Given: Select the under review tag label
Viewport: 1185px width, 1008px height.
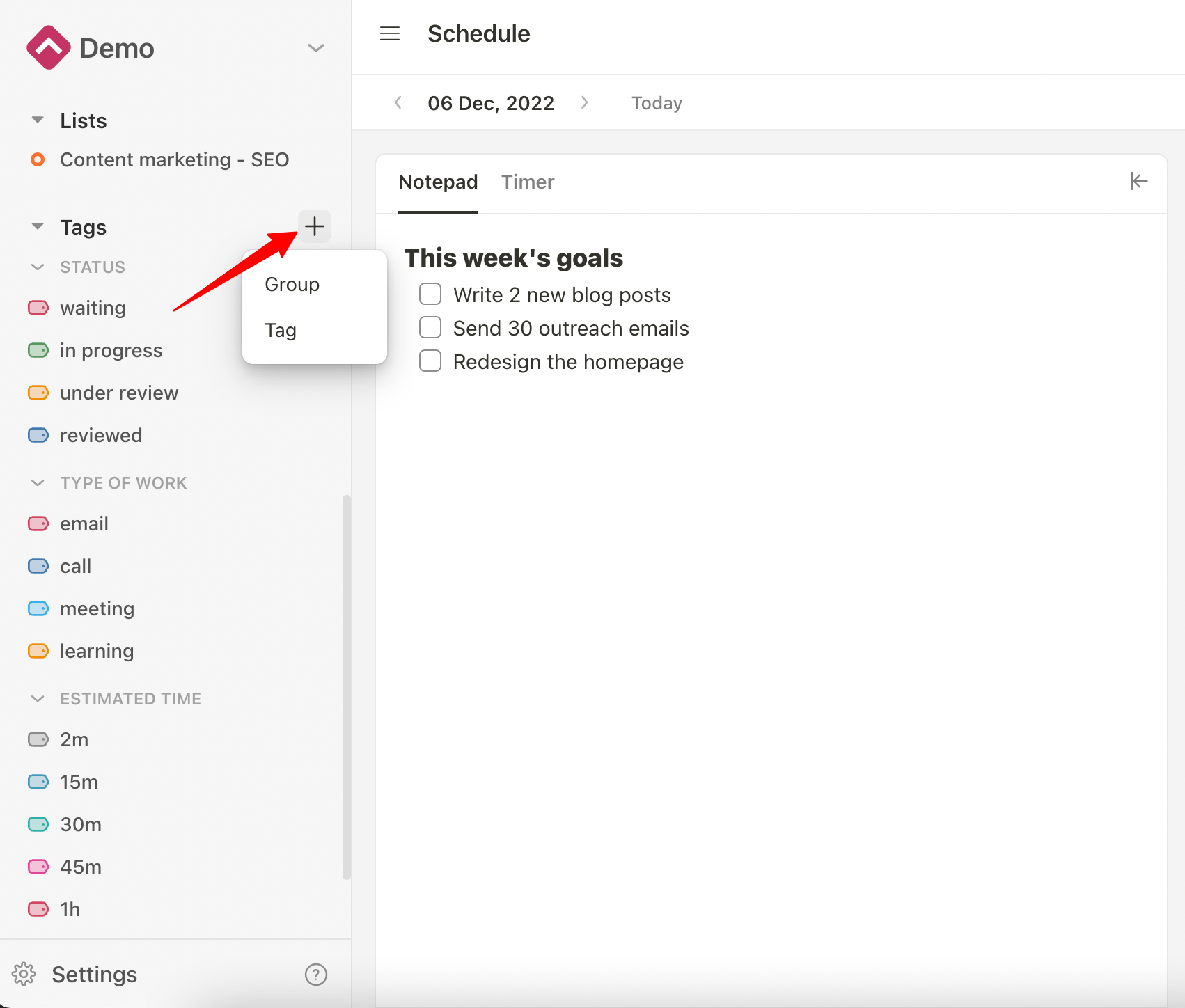Looking at the screenshot, I should (119, 393).
